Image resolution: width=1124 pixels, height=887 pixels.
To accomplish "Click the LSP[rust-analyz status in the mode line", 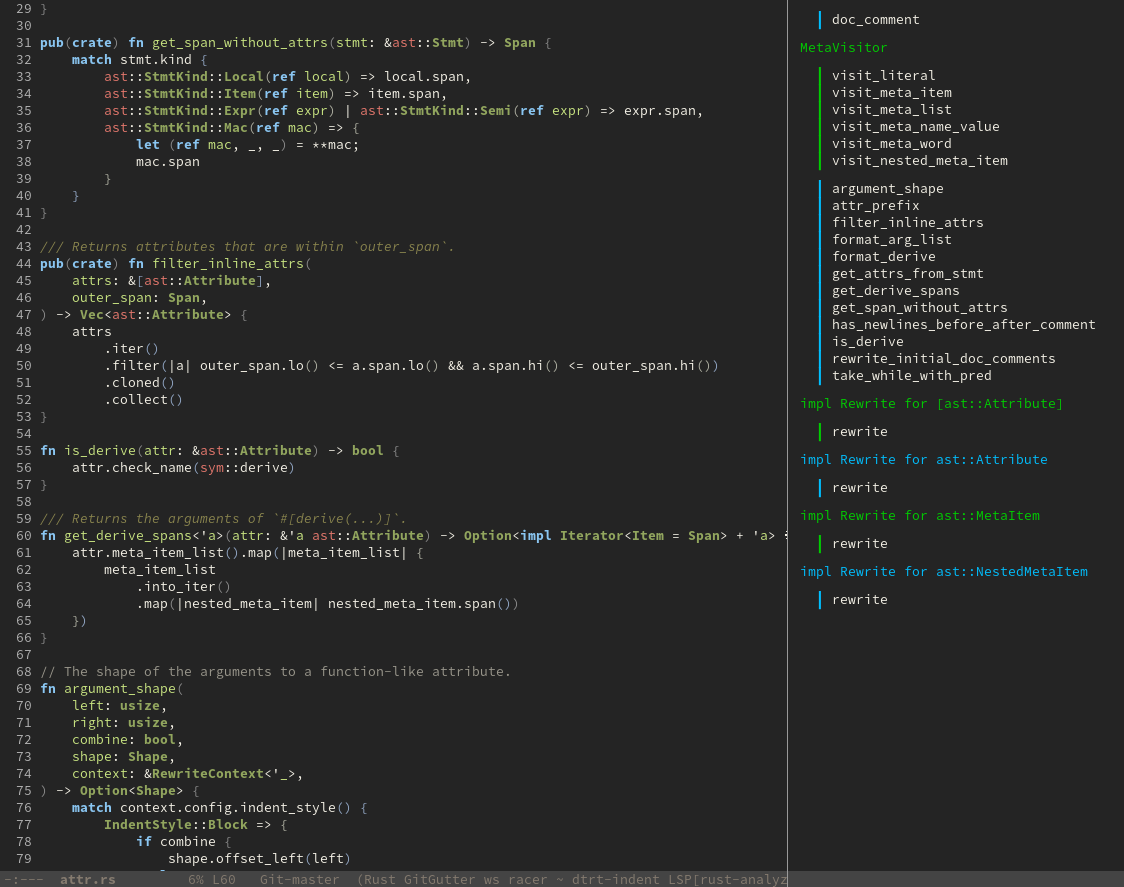I will [726, 879].
